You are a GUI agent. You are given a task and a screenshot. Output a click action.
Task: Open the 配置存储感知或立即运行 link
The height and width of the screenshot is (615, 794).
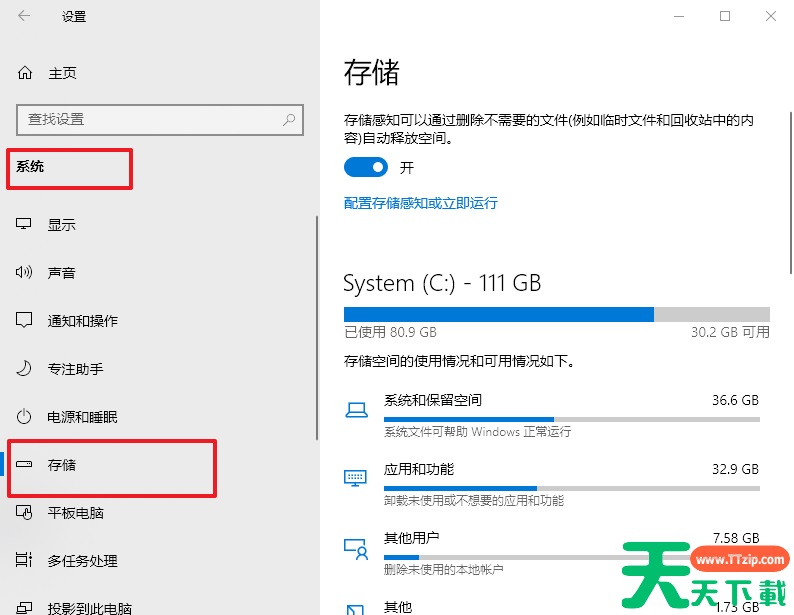[420, 203]
